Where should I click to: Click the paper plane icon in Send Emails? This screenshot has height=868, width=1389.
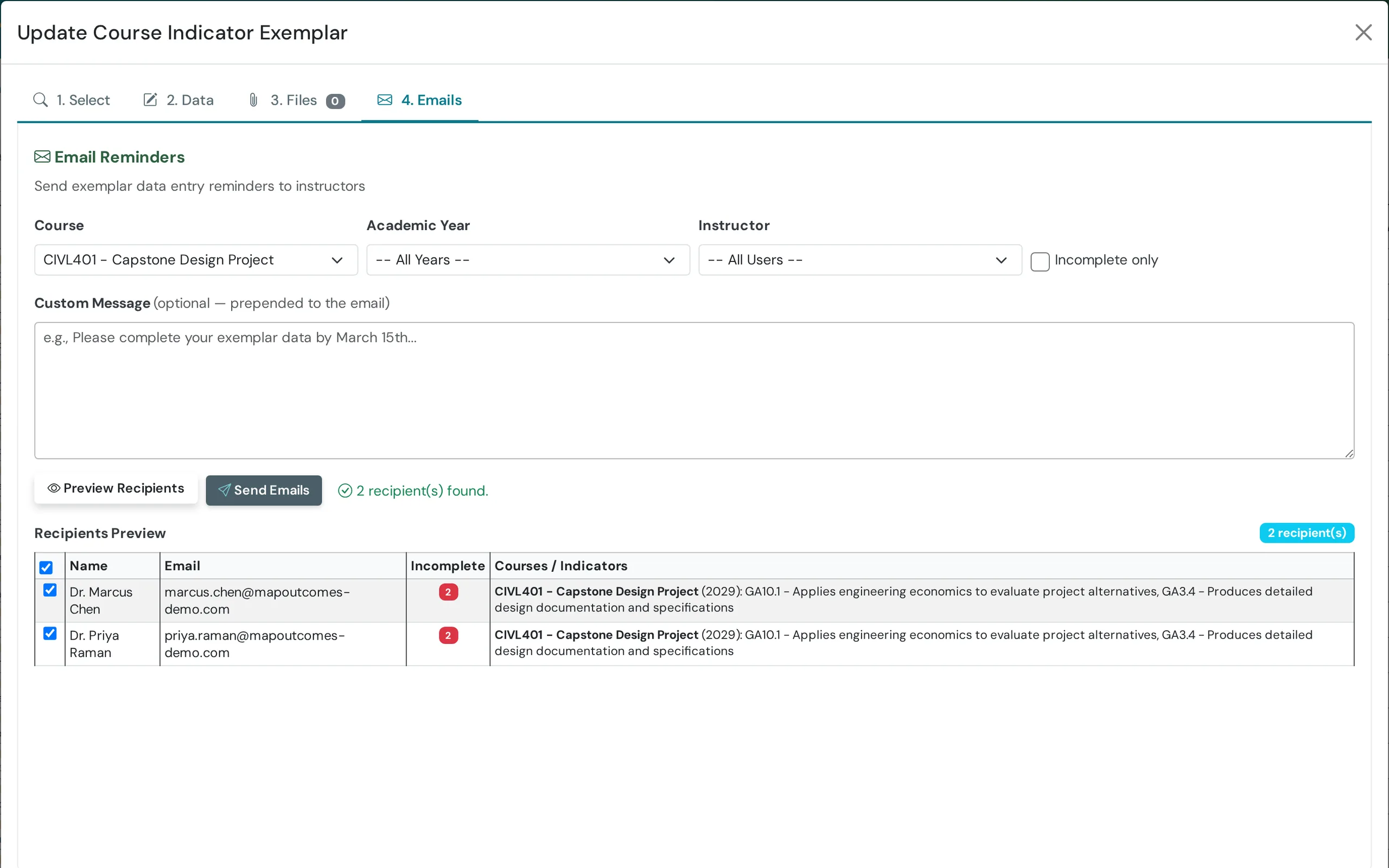coord(225,490)
